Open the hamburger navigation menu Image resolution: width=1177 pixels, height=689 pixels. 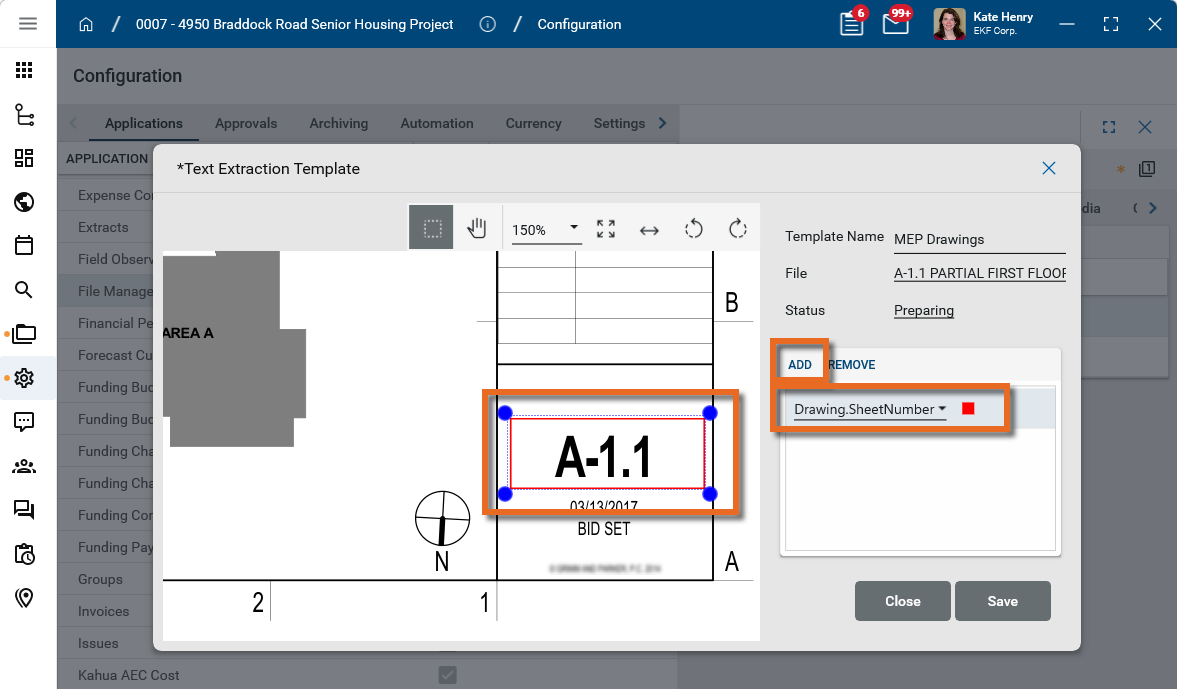point(28,24)
